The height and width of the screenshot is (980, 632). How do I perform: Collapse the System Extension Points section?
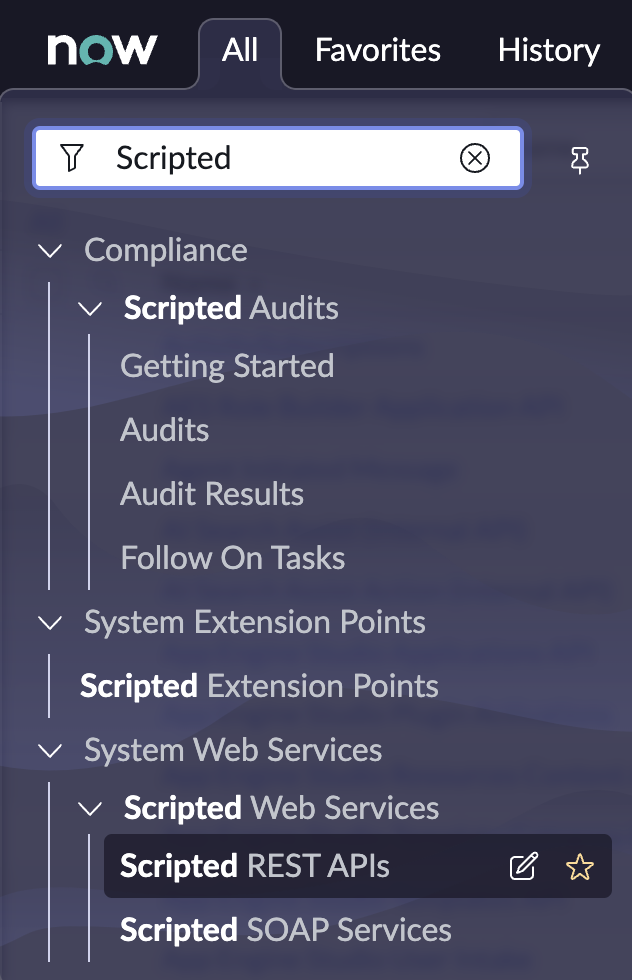tap(50, 622)
